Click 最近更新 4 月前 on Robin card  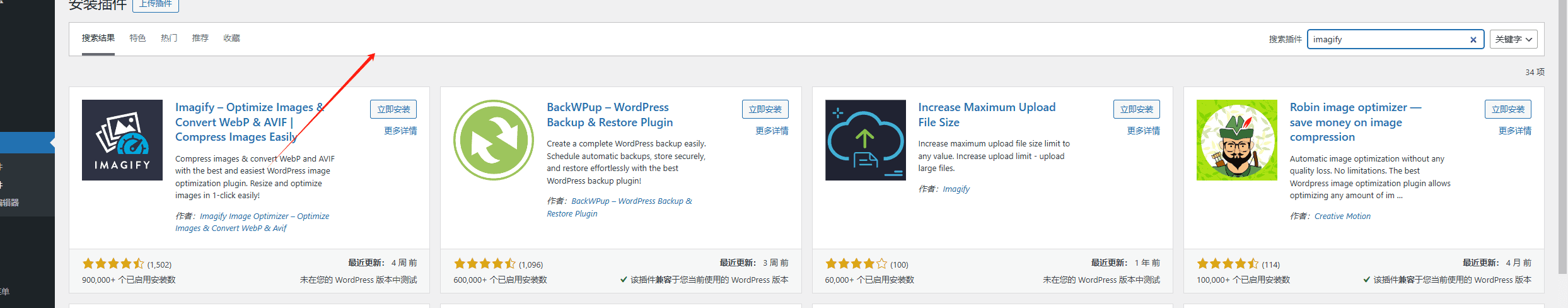tap(1497, 263)
